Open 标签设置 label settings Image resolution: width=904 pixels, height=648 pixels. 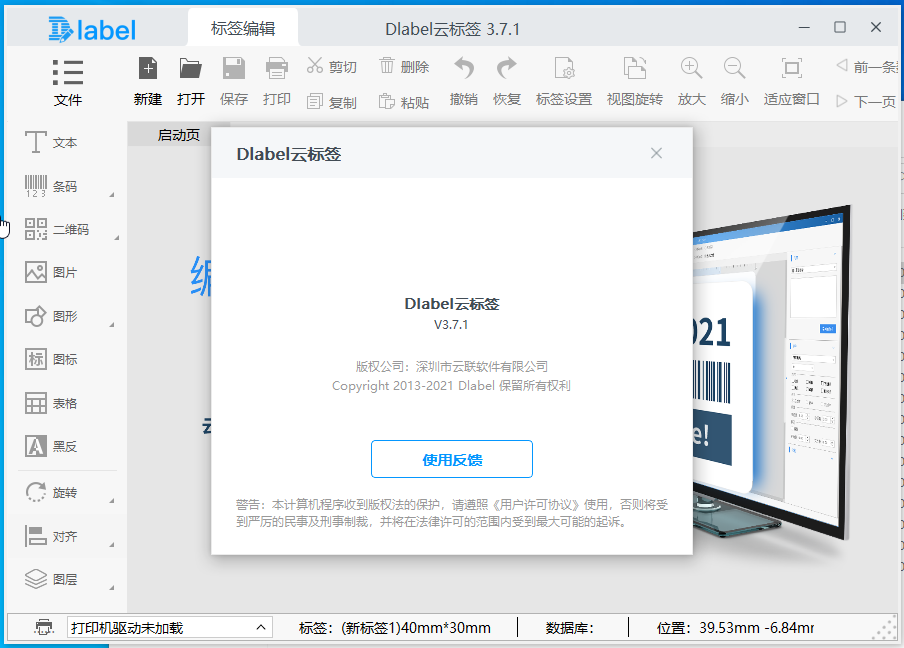click(564, 82)
